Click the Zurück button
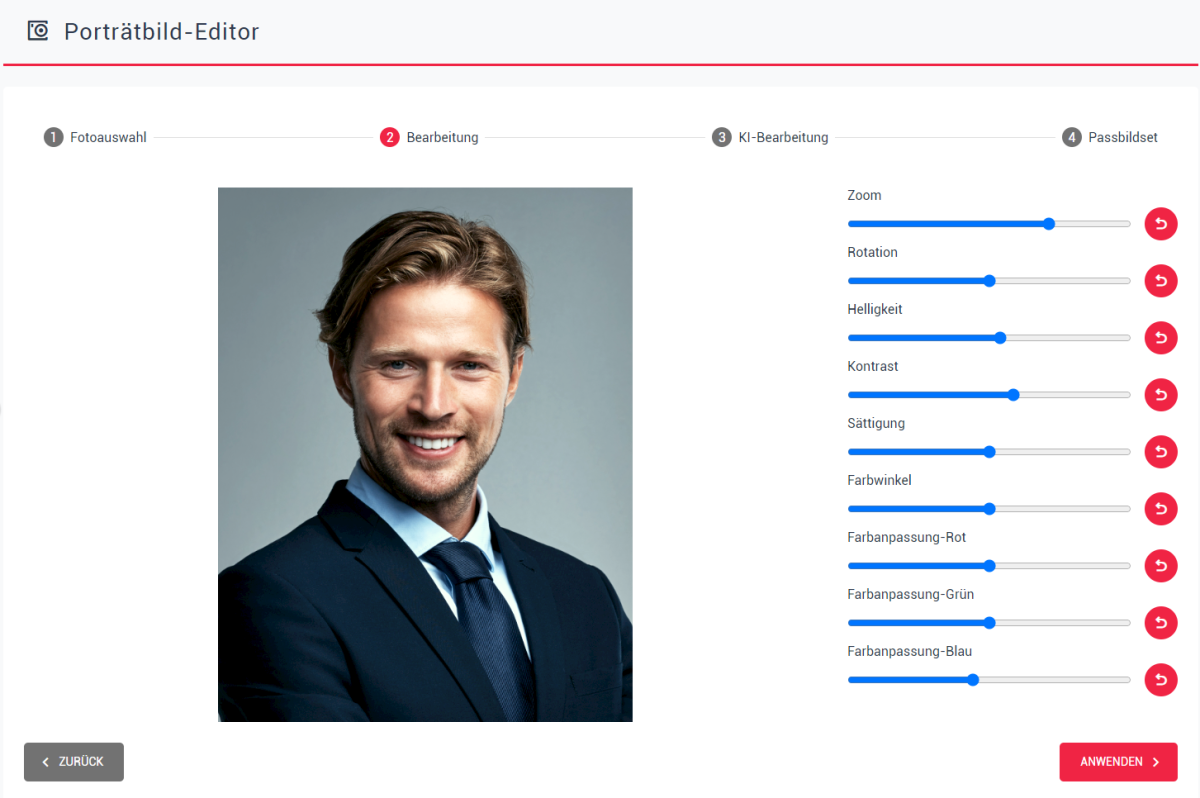The width and height of the screenshot is (1200, 798). pyautogui.click(x=74, y=762)
